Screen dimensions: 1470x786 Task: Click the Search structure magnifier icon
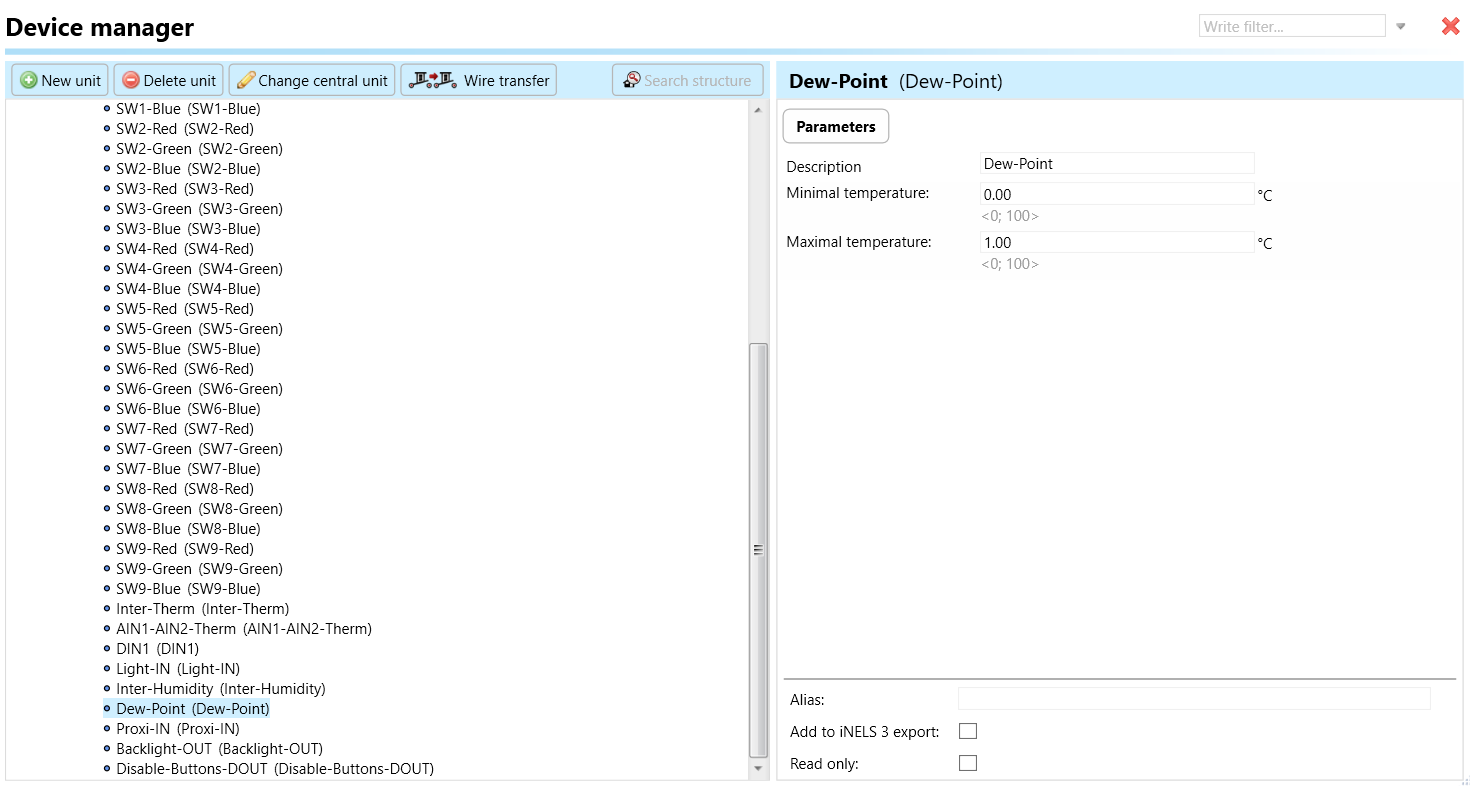[x=631, y=80]
